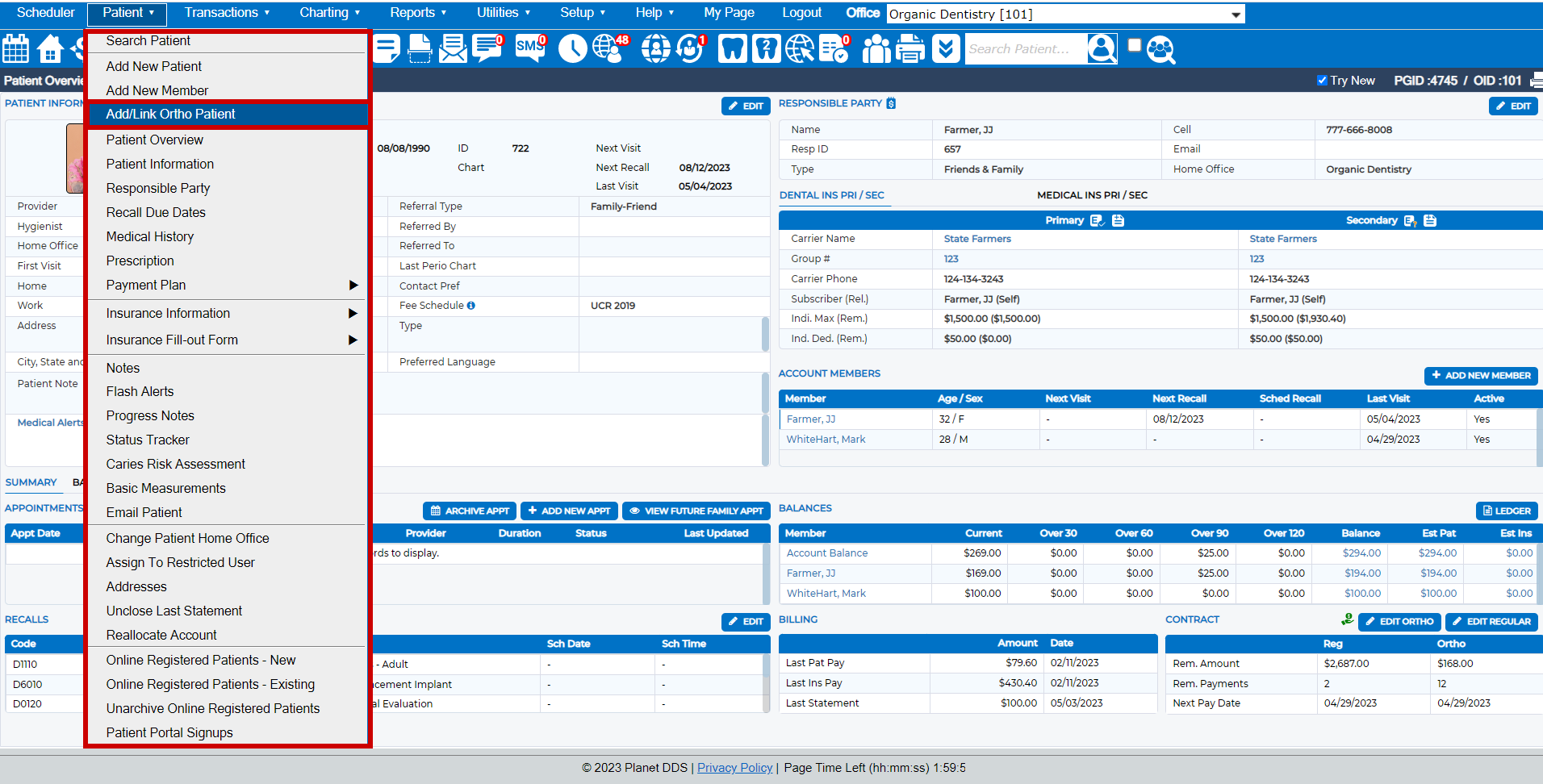
Task: Toggle the Try New checkbox
Action: click(x=1322, y=80)
